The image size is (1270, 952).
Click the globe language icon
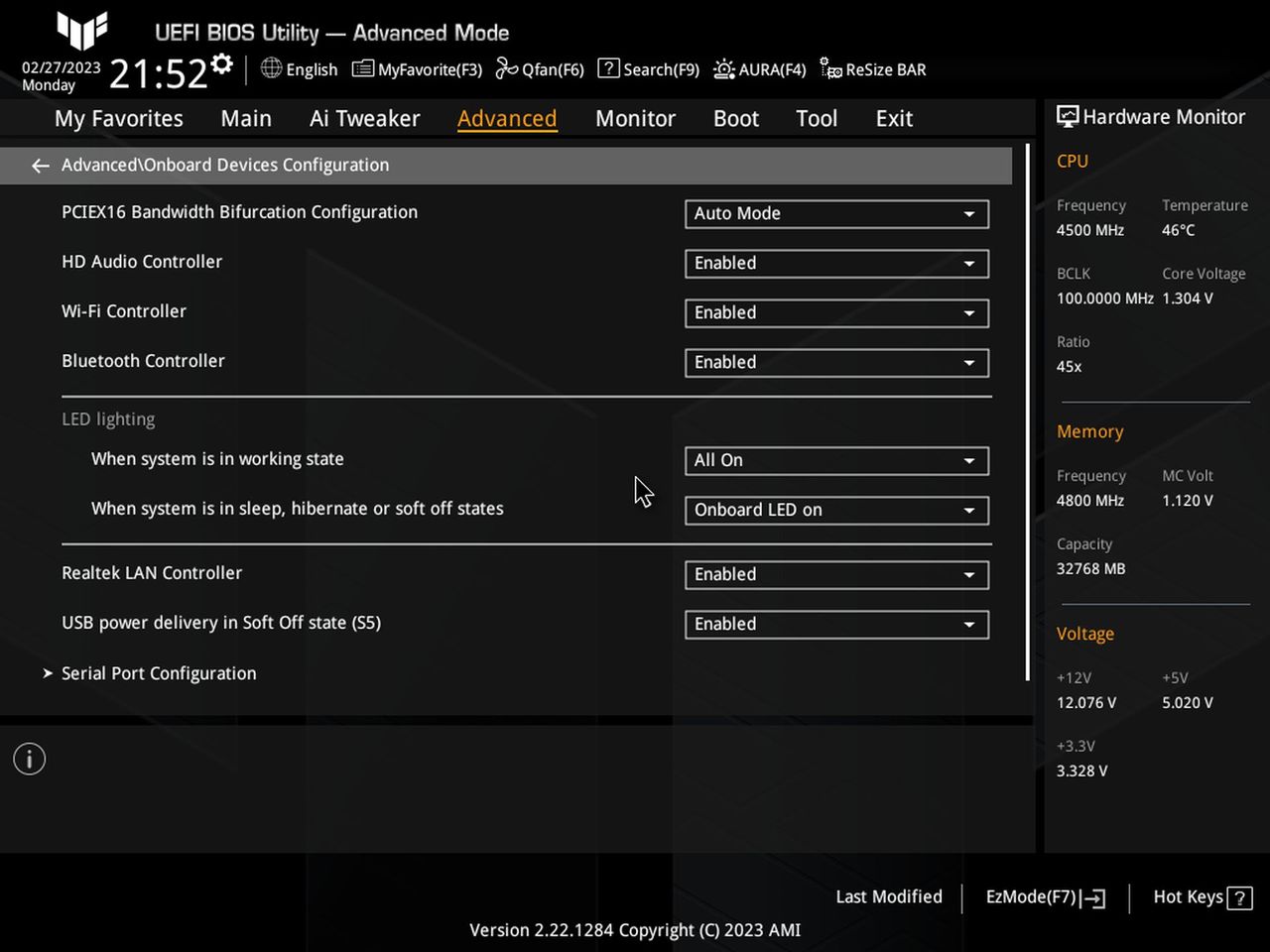point(271,68)
